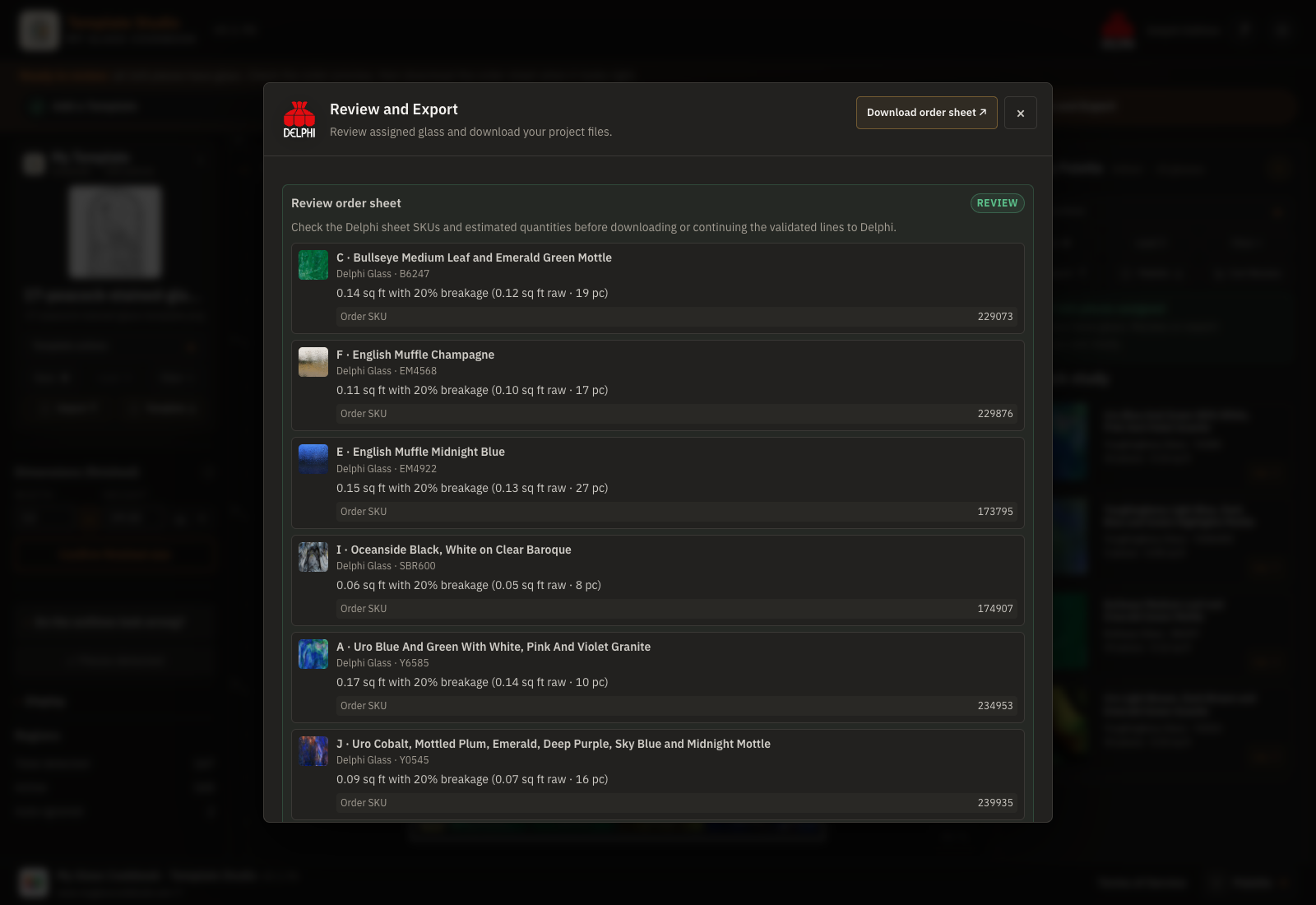Click 'Order SKU' label in Uro Blue And Green row

pyautogui.click(x=364, y=706)
